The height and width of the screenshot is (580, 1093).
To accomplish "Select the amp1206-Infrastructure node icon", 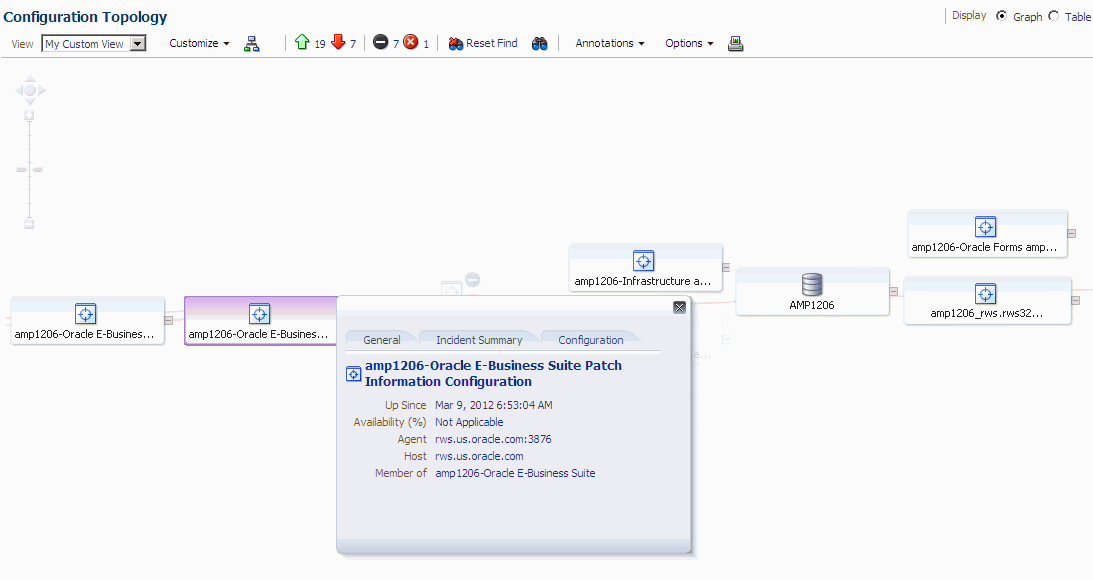I will (x=643, y=261).
